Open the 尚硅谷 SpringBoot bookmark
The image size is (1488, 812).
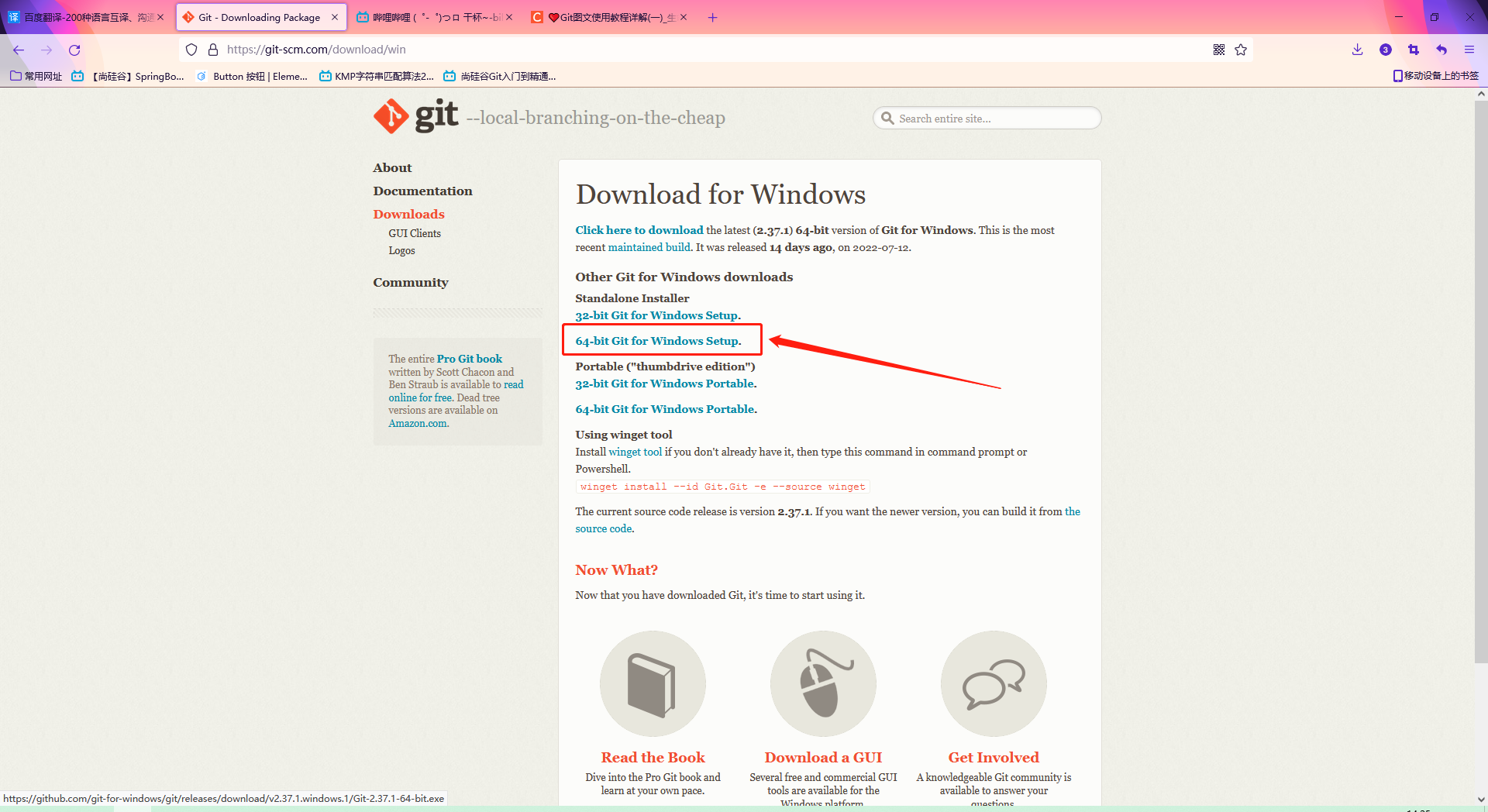(x=128, y=76)
